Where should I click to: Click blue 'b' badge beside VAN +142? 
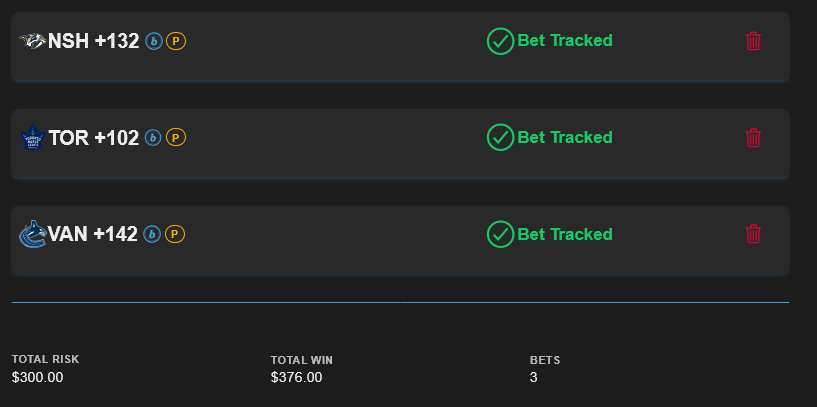[x=152, y=234]
